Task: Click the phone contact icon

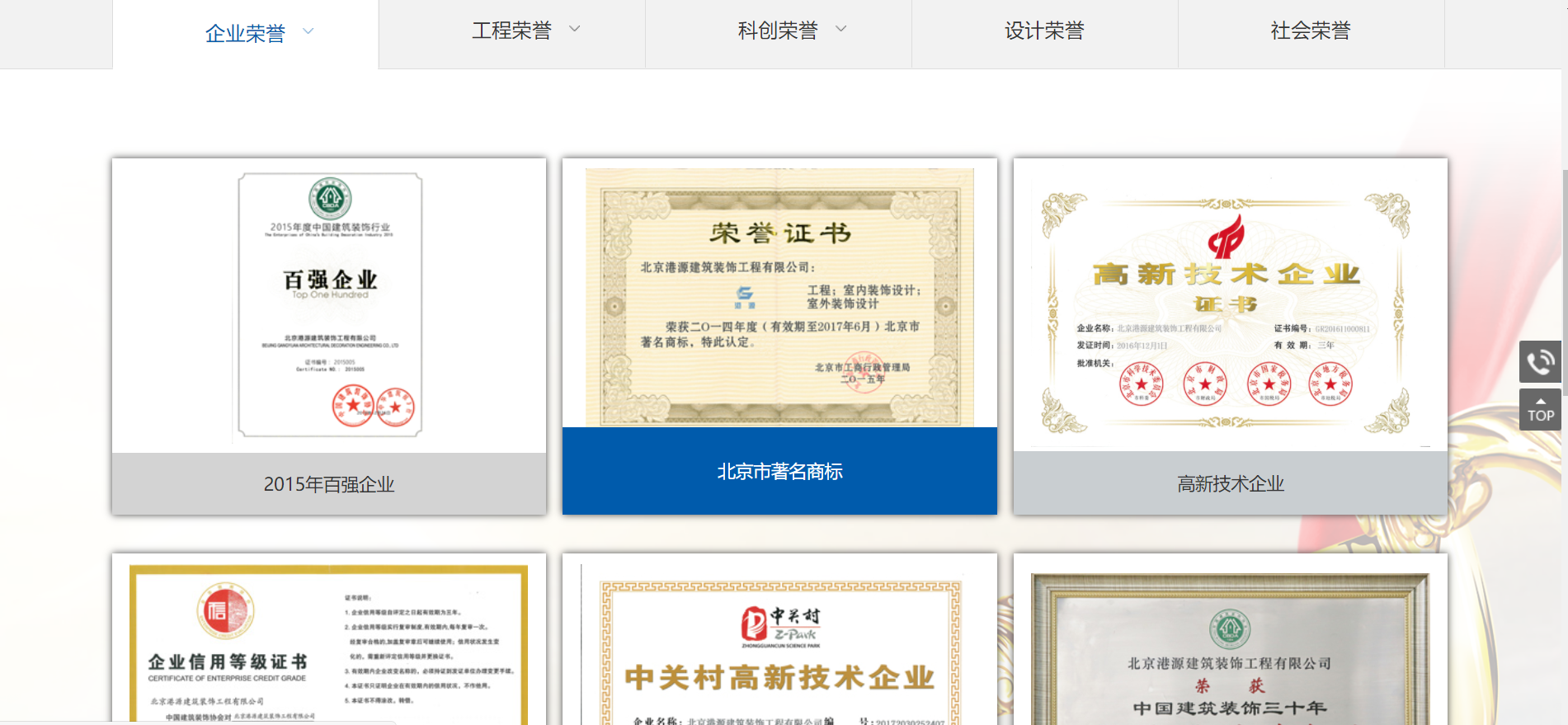Action: point(1540,361)
